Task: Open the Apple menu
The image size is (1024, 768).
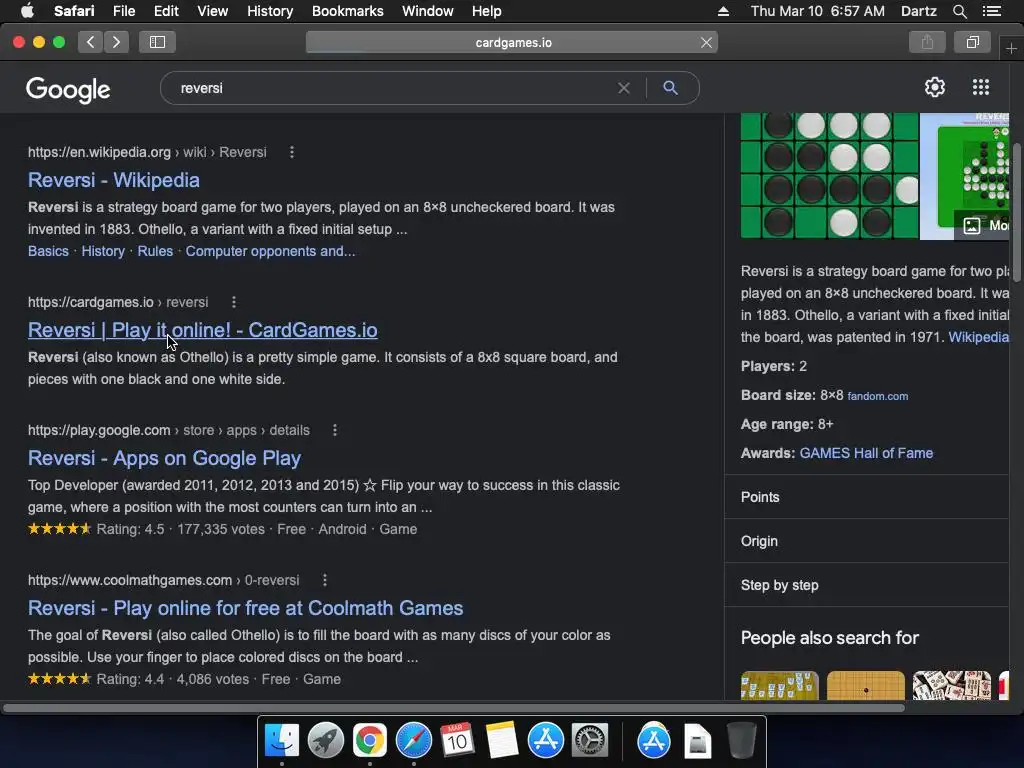Action: (27, 11)
